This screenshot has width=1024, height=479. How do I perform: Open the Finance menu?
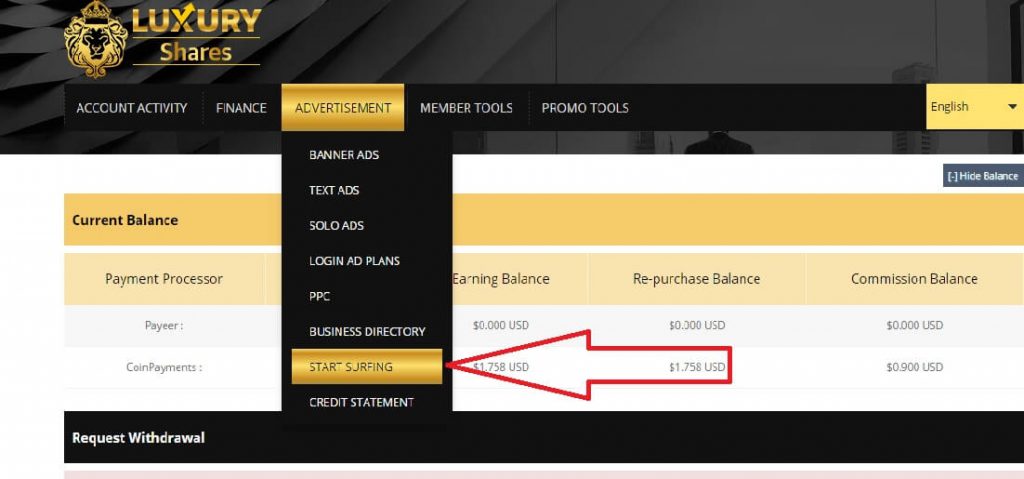click(x=241, y=108)
